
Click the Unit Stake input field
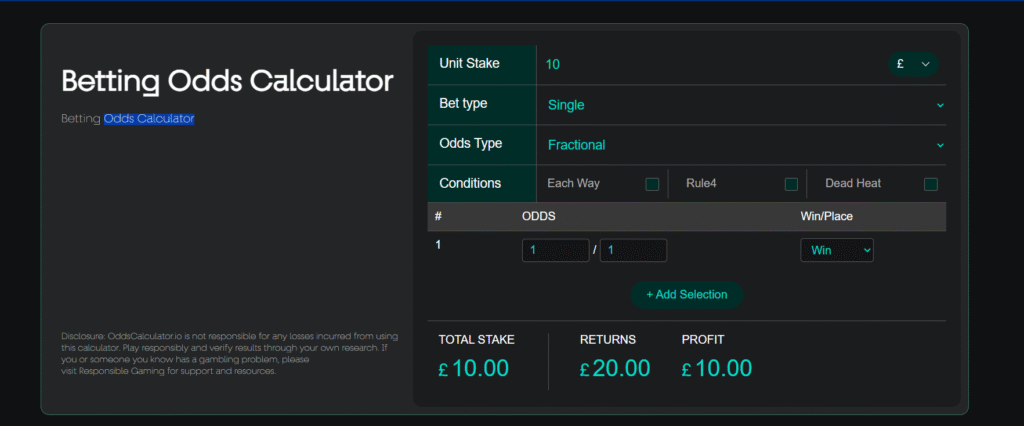point(700,64)
